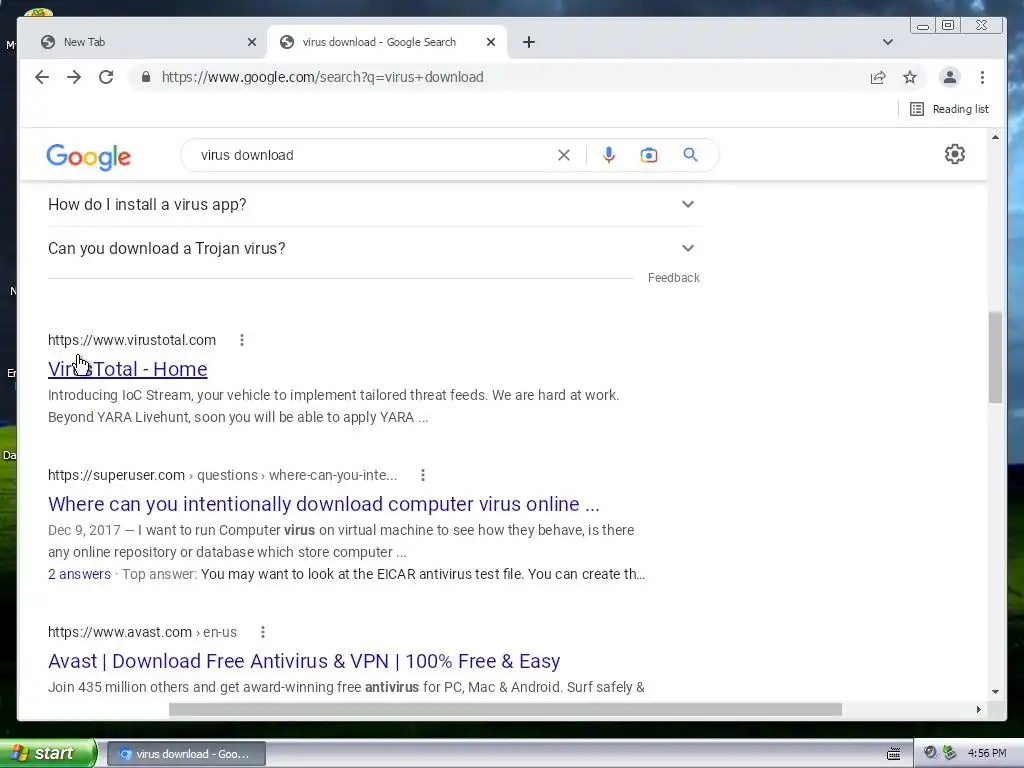Bookmark this page with the star icon
This screenshot has height=768, width=1024.
pyautogui.click(x=910, y=77)
